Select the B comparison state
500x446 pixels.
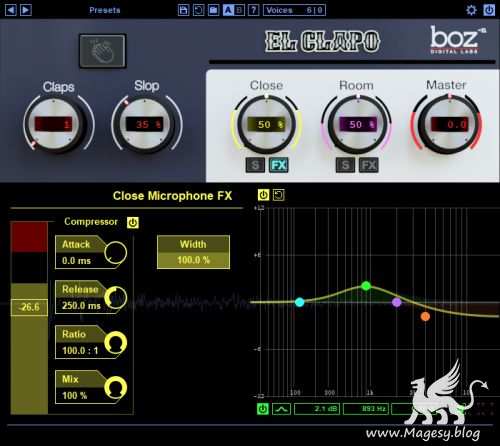pos(239,10)
